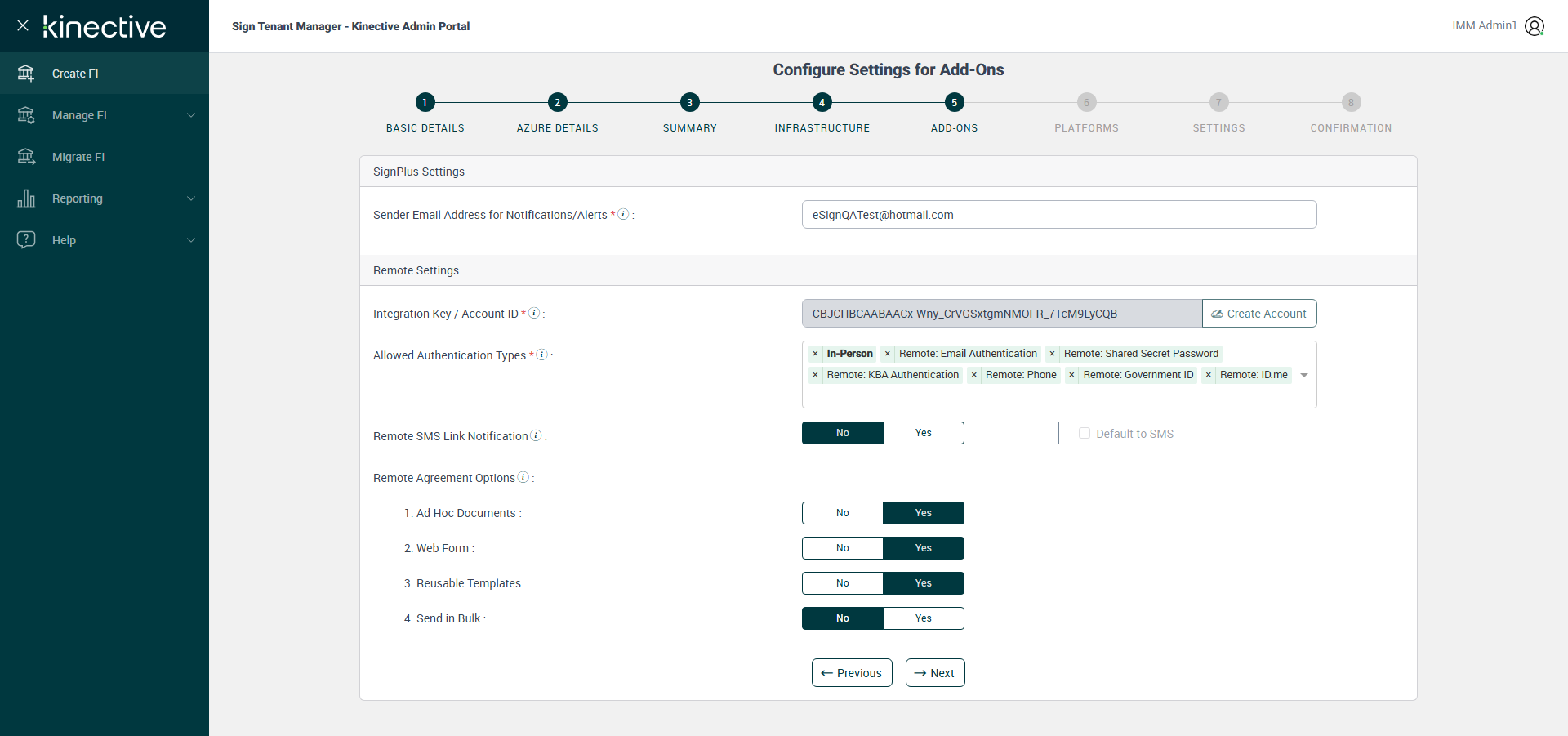
Task: Click the Sender Email Address input field
Action: tap(1059, 215)
